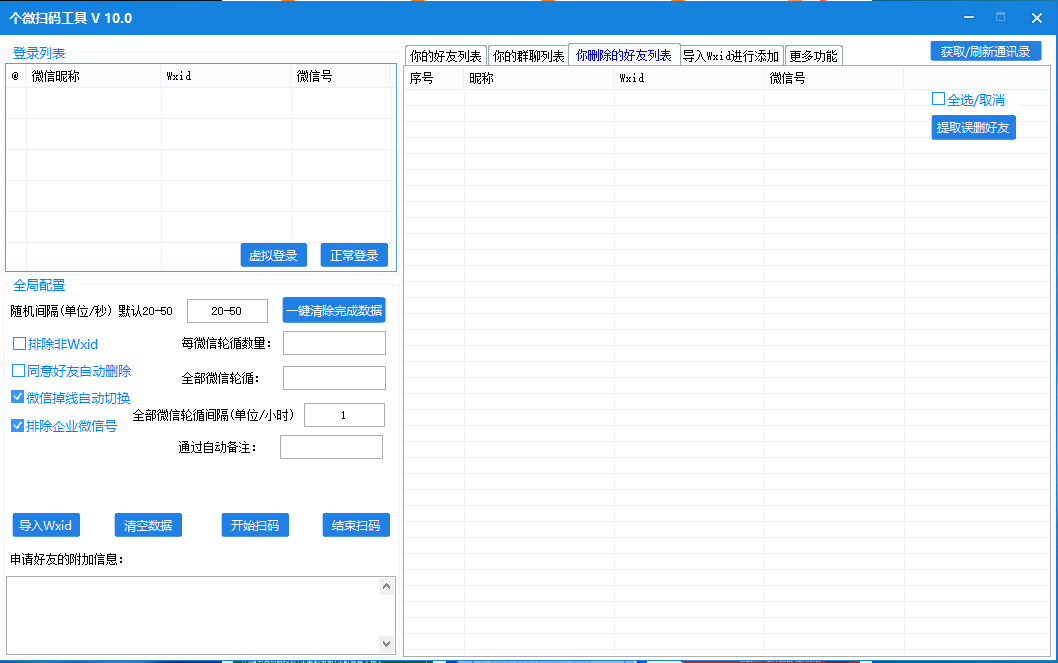
Task: Click the Wxid column header in login list
Action: pos(226,76)
